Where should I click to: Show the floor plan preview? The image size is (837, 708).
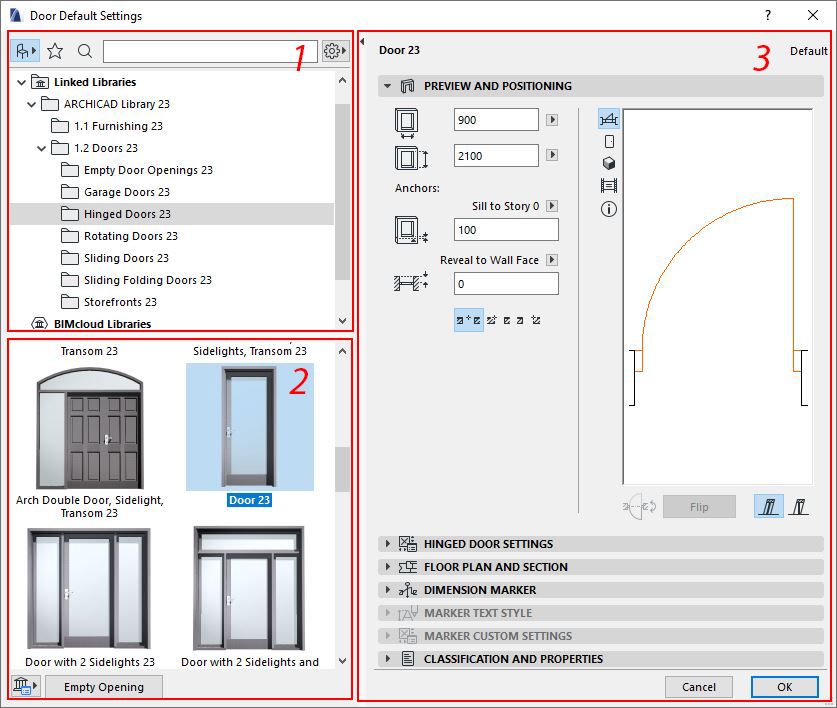(609, 119)
